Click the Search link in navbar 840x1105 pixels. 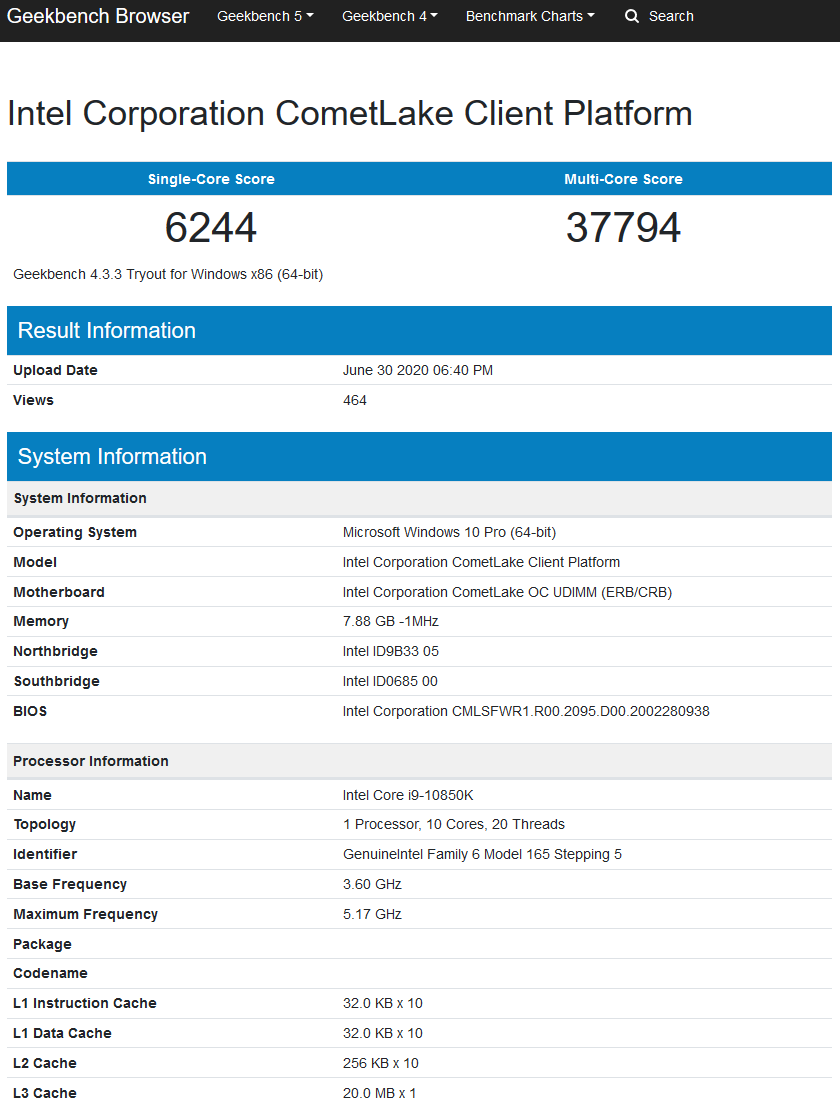[x=671, y=16]
